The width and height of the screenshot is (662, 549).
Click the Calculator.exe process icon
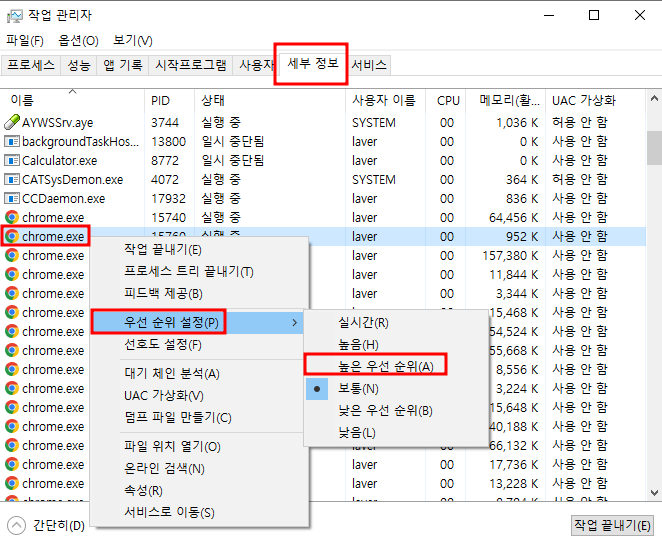pyautogui.click(x=12, y=160)
